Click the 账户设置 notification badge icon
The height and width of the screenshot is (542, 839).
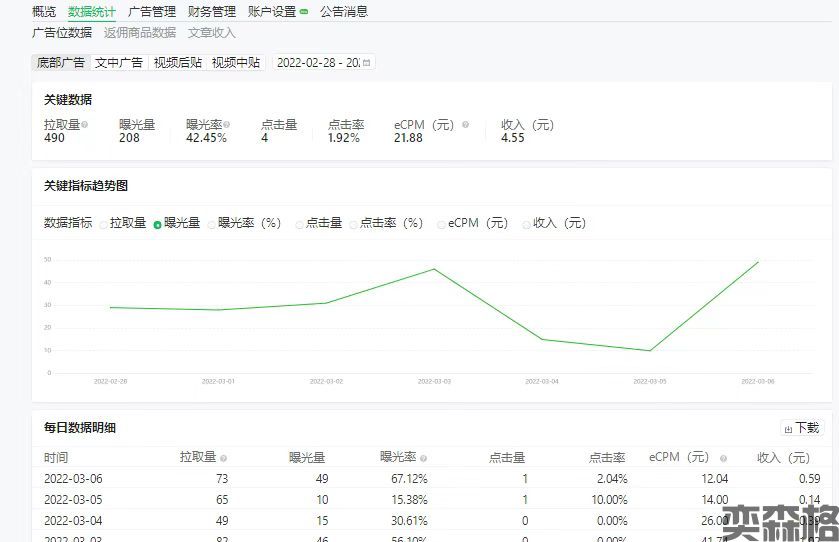click(303, 12)
